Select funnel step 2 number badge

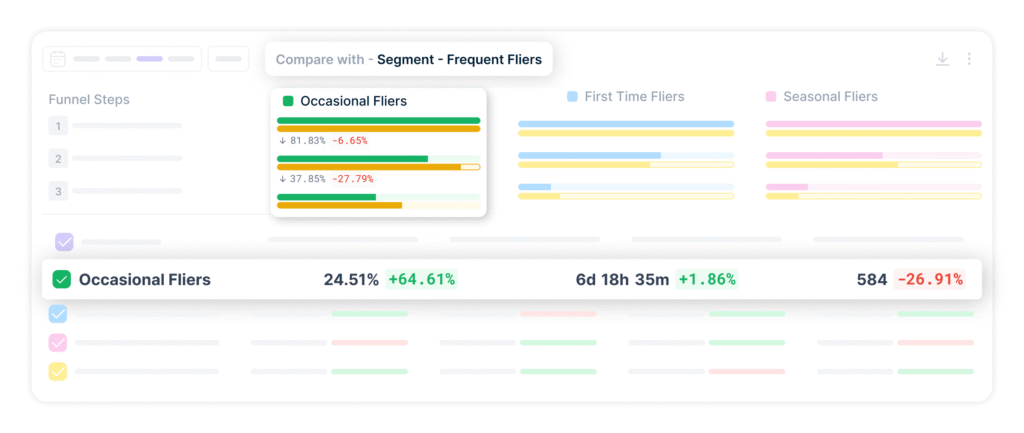click(59, 158)
